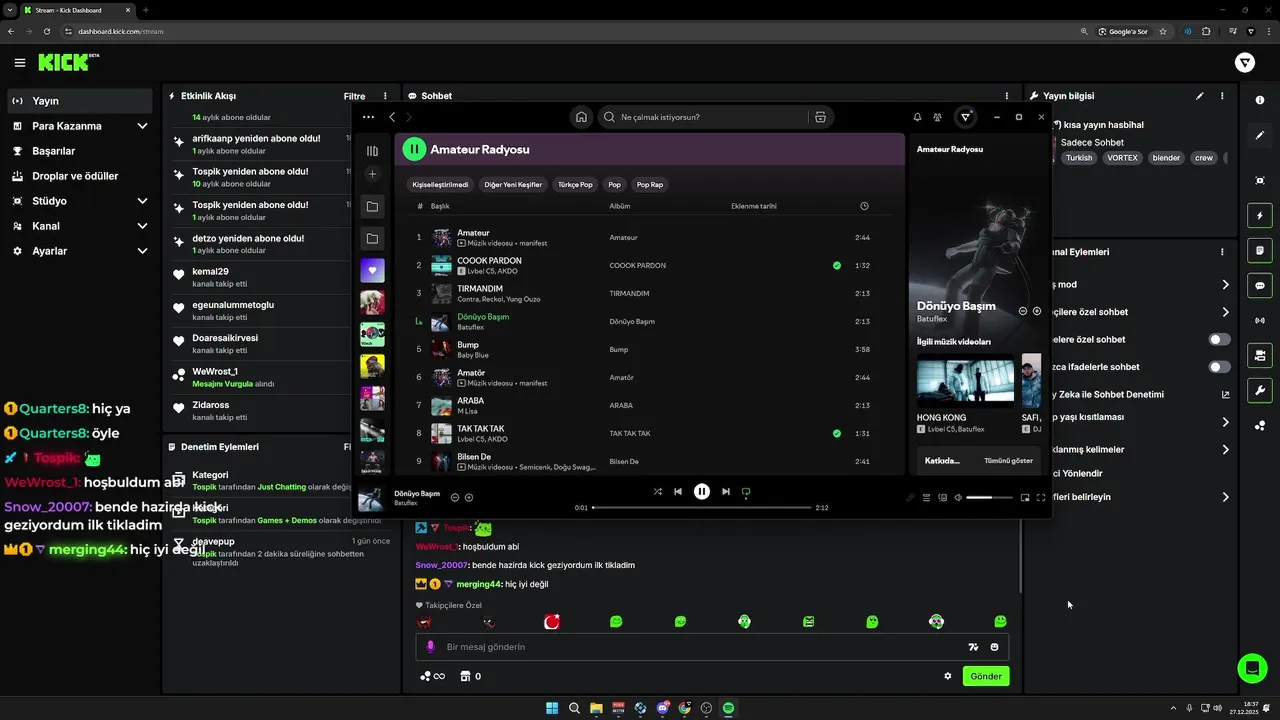Toggle the first özel sohbet switch
The height and width of the screenshot is (720, 1280).
(x=1219, y=339)
